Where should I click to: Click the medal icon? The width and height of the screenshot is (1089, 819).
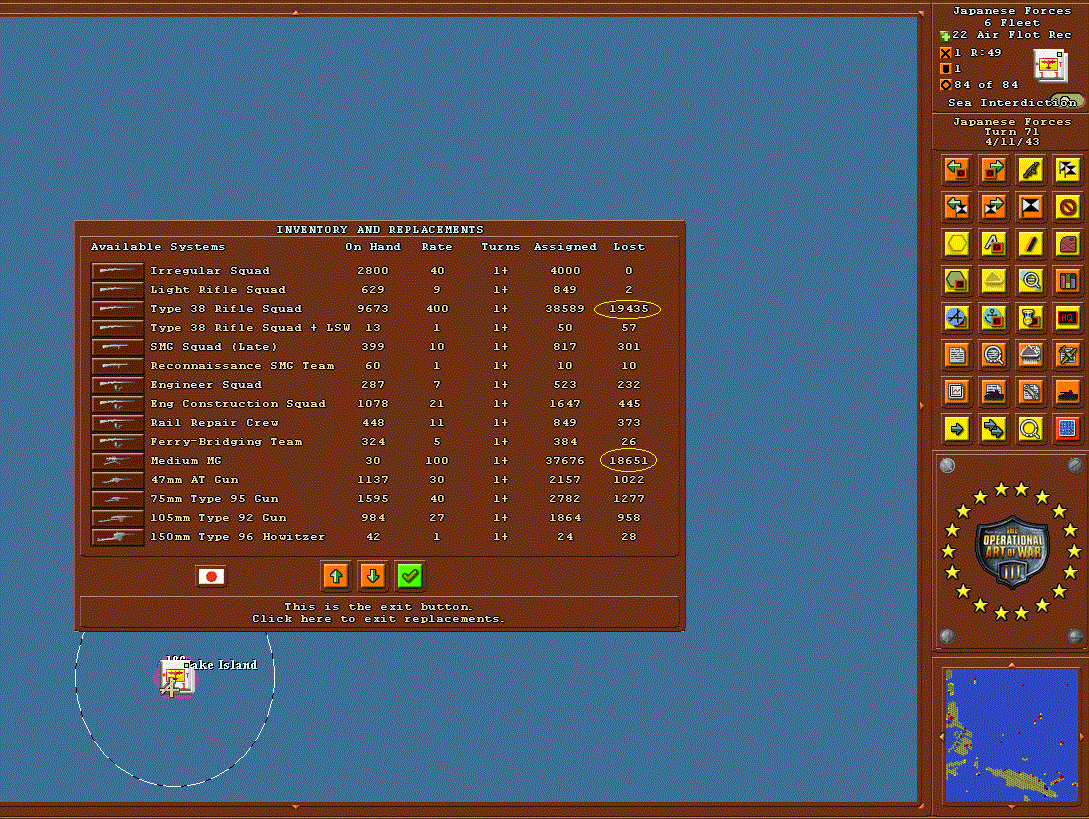click(1031, 318)
